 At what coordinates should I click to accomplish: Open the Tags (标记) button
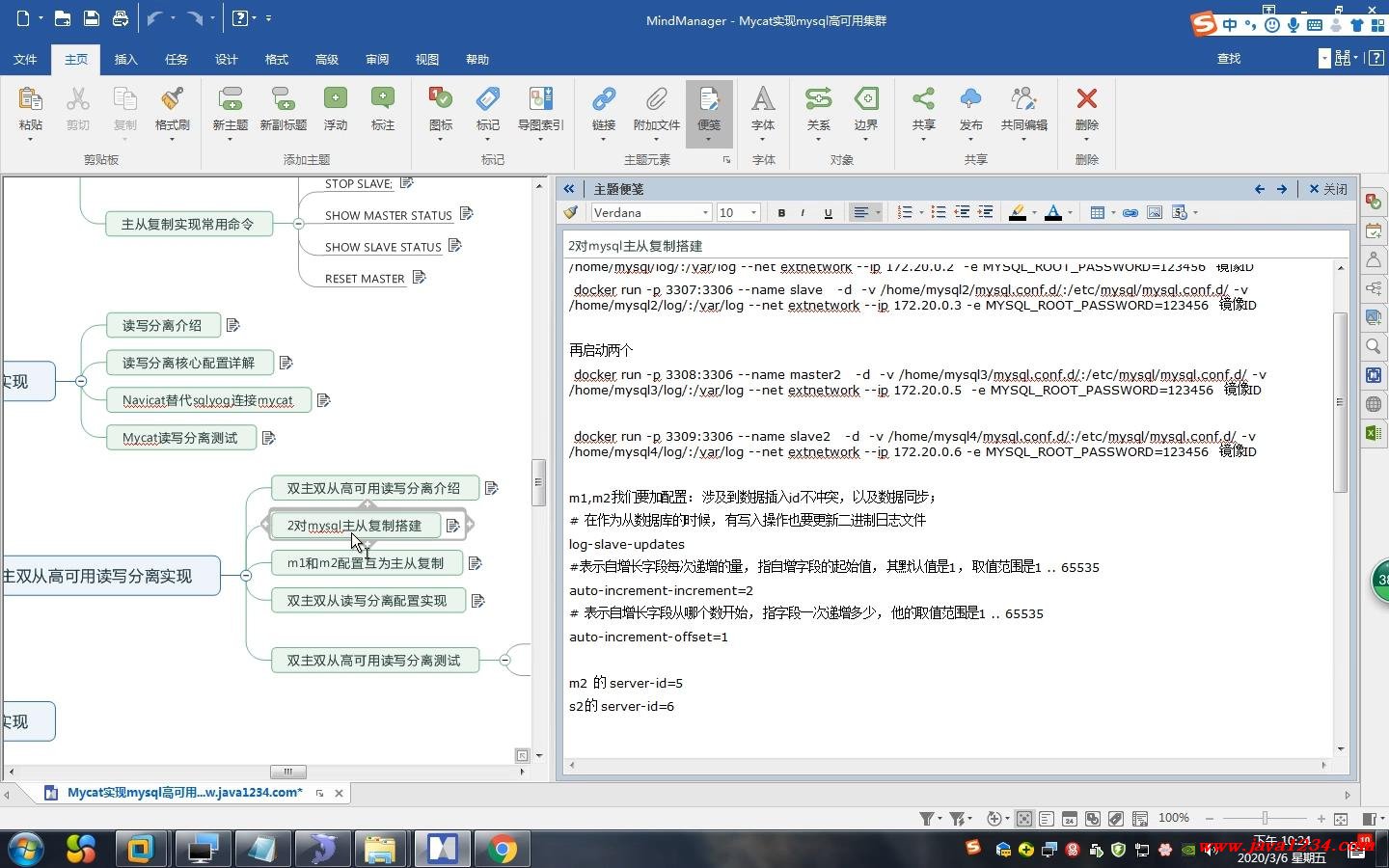(488, 99)
